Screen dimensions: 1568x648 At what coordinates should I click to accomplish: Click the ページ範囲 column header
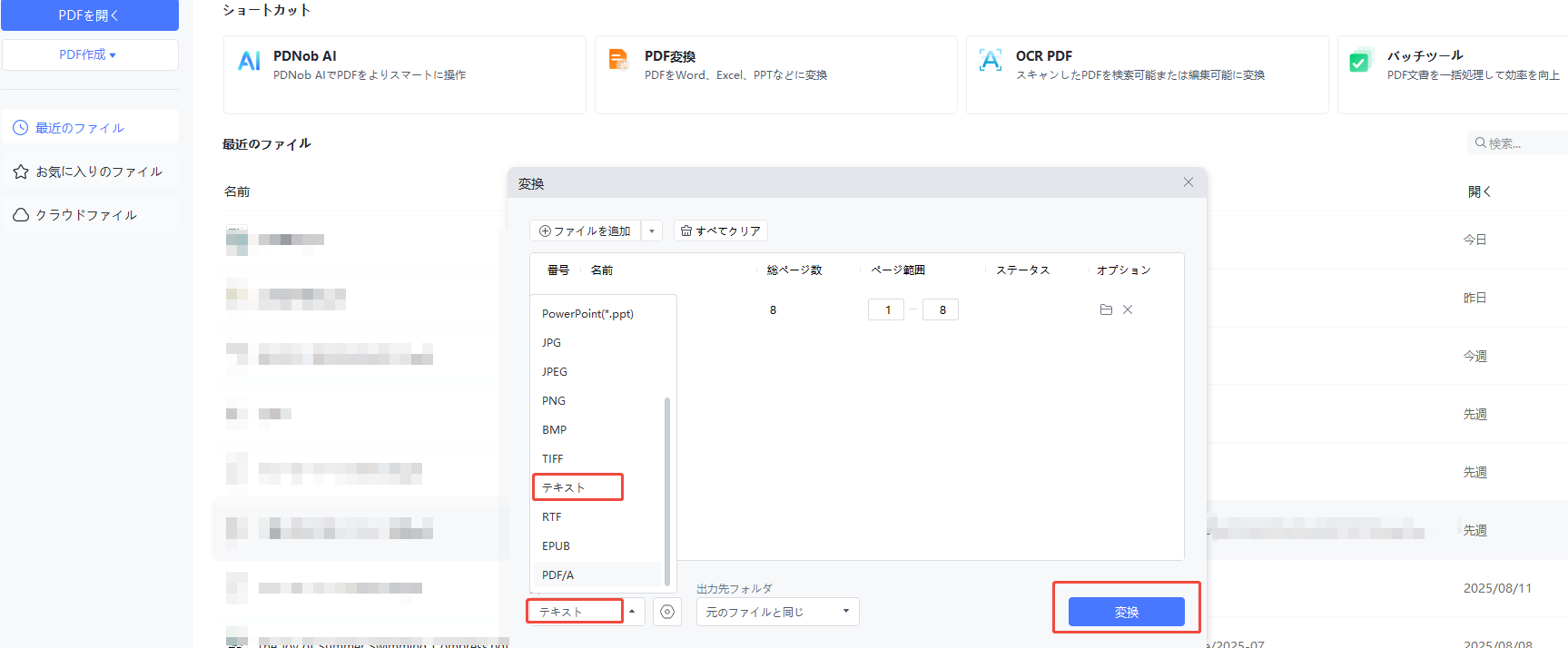pyautogui.click(x=899, y=270)
